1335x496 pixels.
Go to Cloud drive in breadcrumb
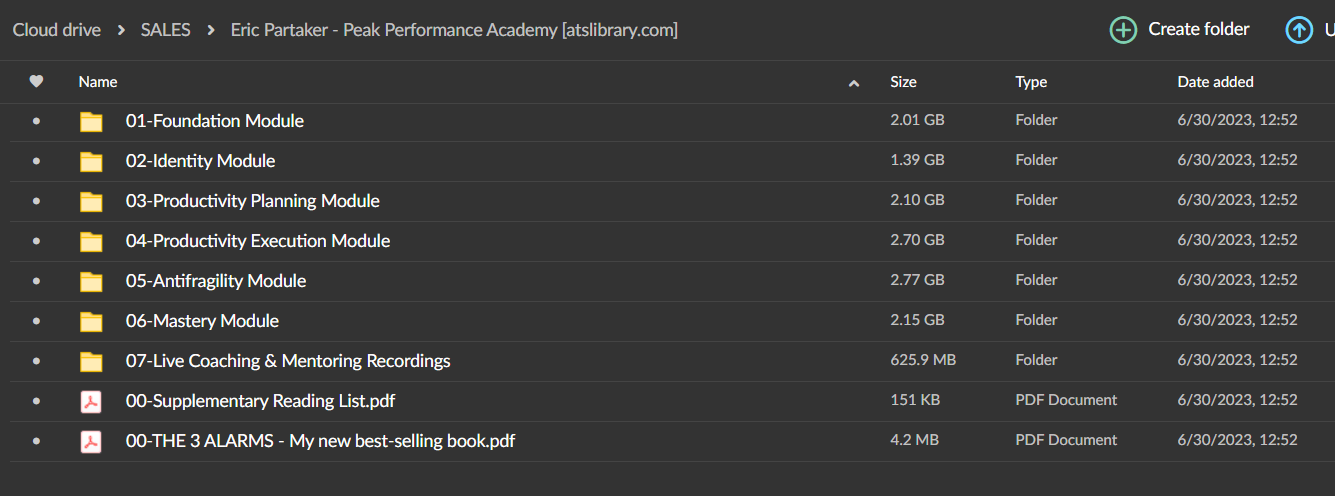[57, 30]
